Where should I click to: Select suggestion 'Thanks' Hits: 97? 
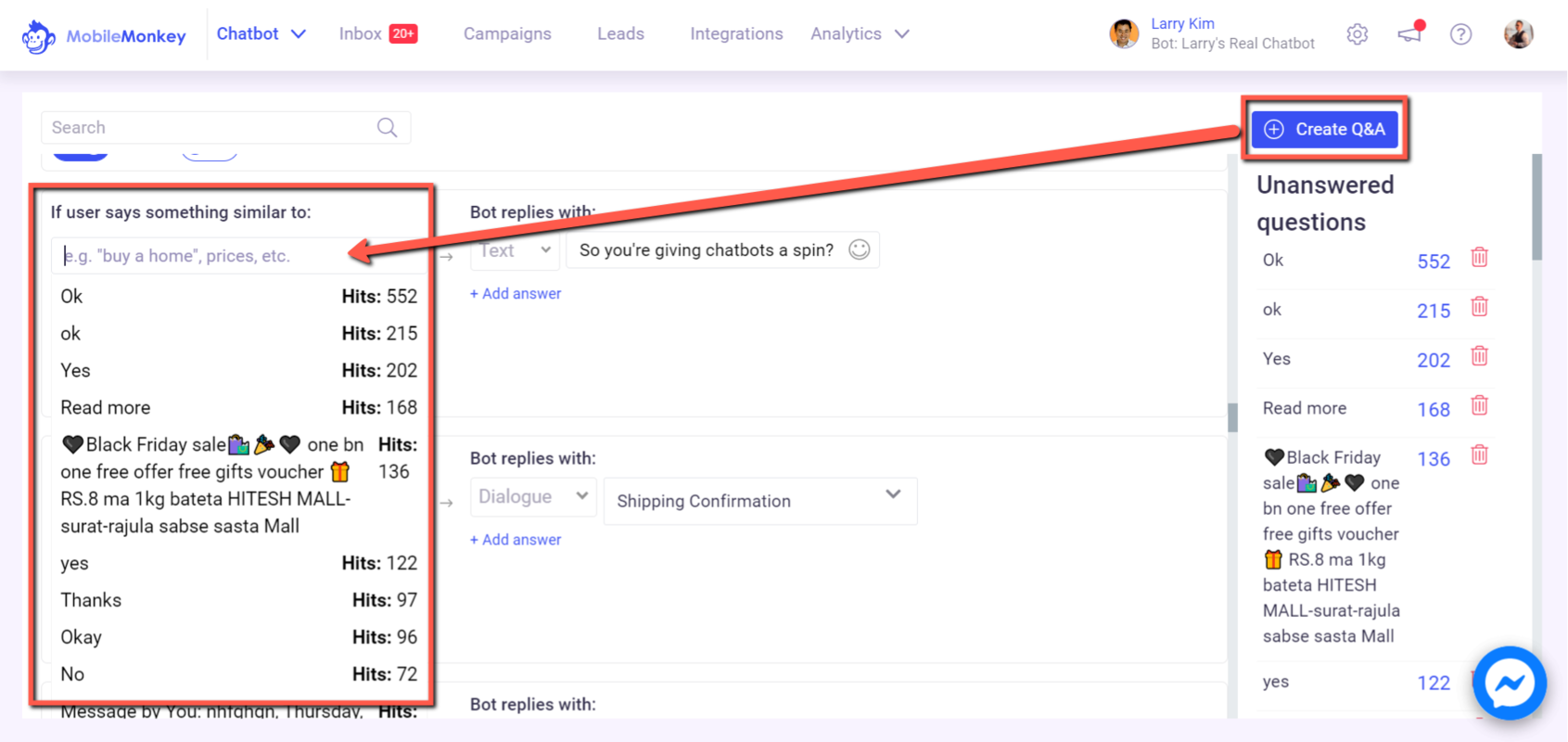pyautogui.click(x=238, y=601)
